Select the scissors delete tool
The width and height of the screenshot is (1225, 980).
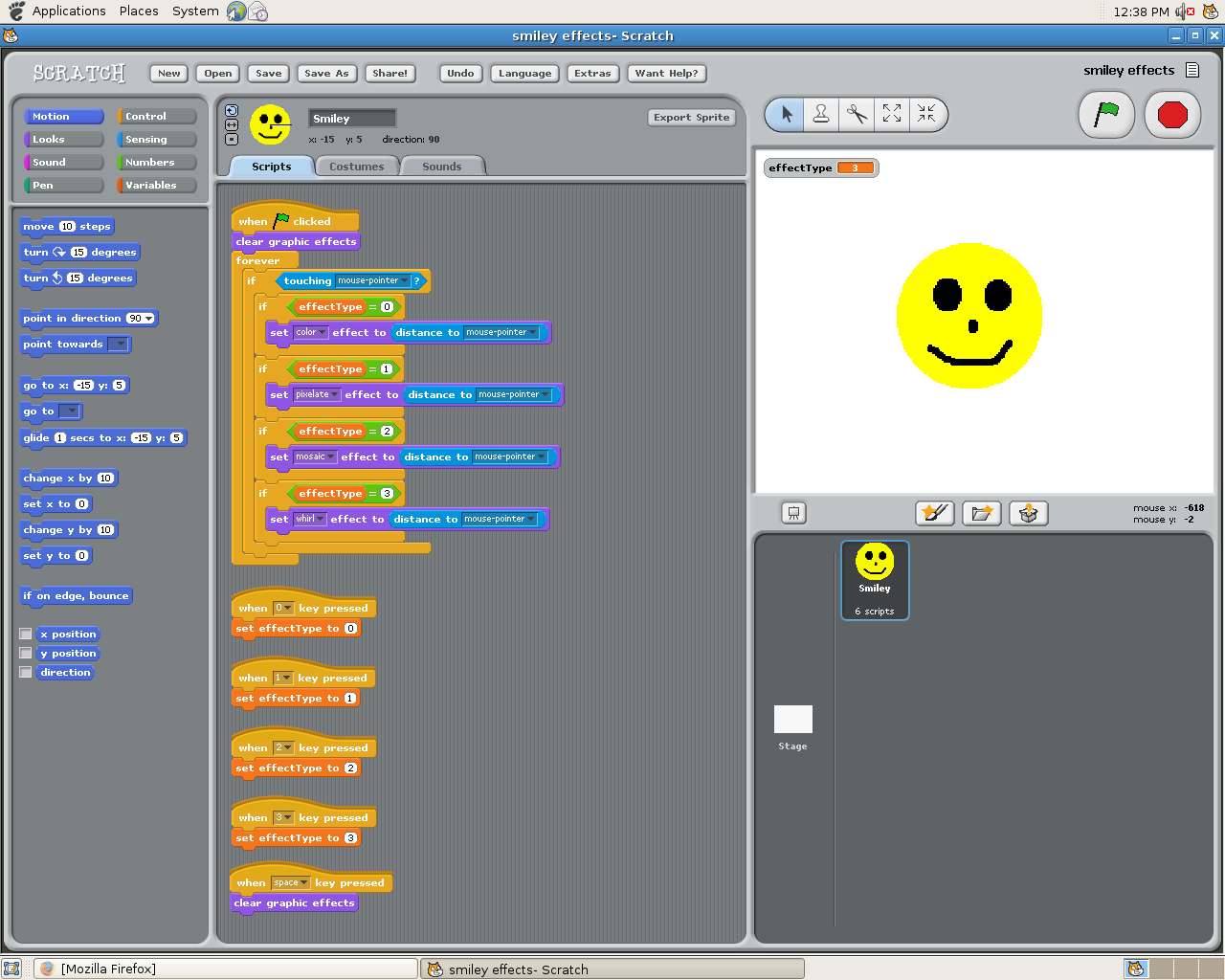857,115
